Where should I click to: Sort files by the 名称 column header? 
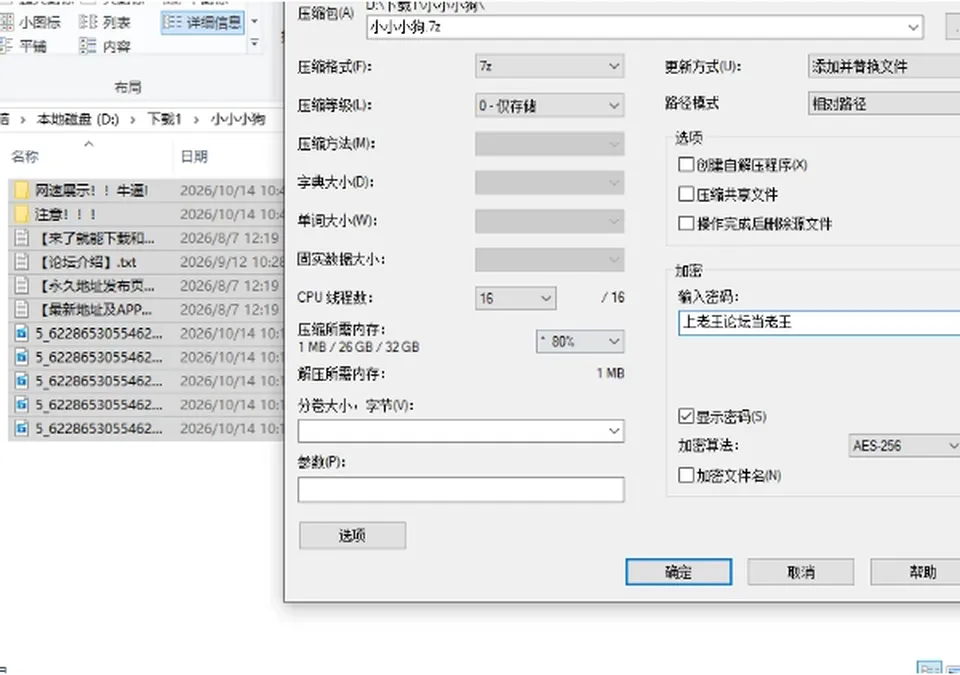click(x=25, y=157)
